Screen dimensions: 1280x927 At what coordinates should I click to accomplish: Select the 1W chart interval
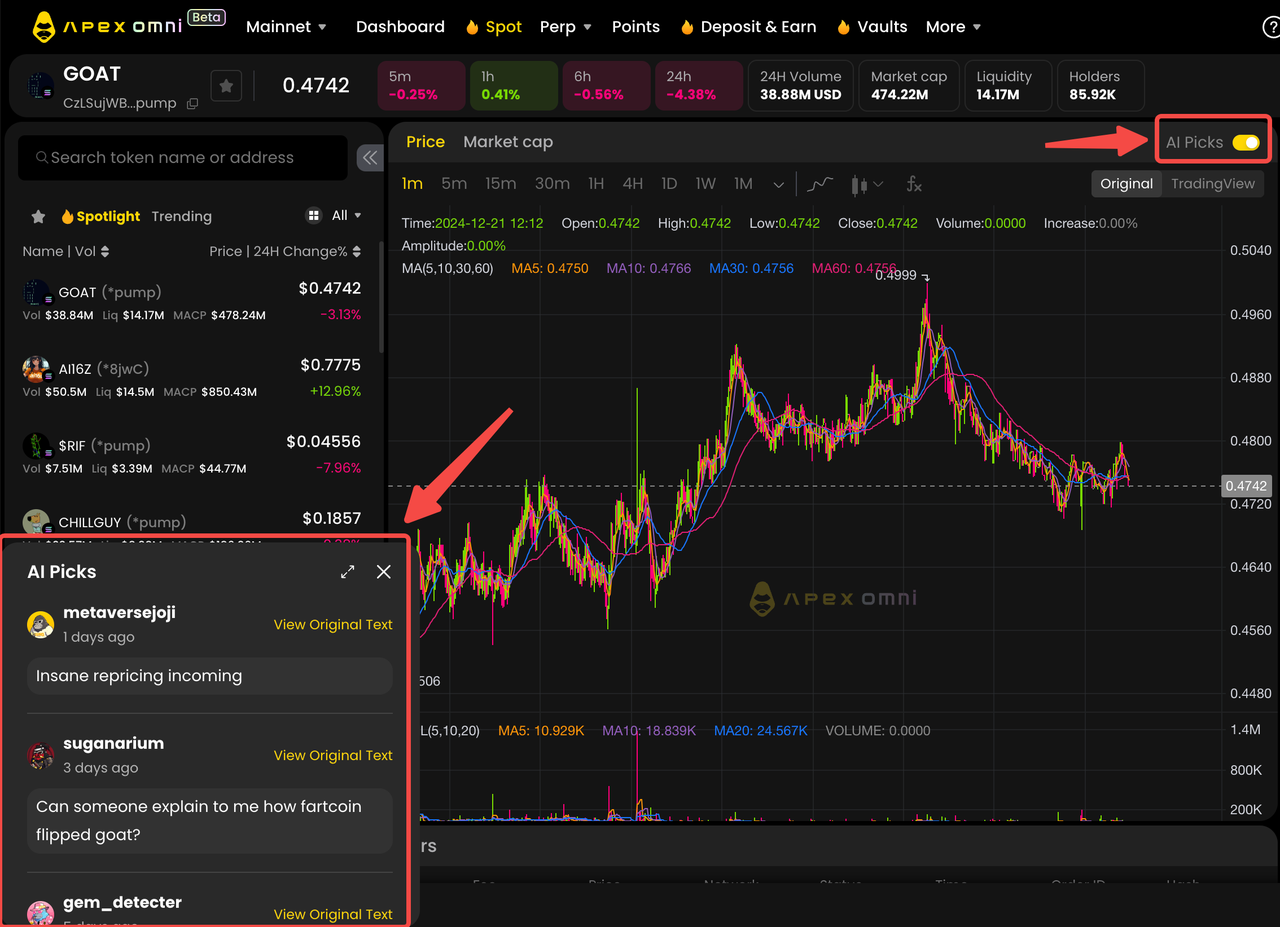click(x=706, y=184)
